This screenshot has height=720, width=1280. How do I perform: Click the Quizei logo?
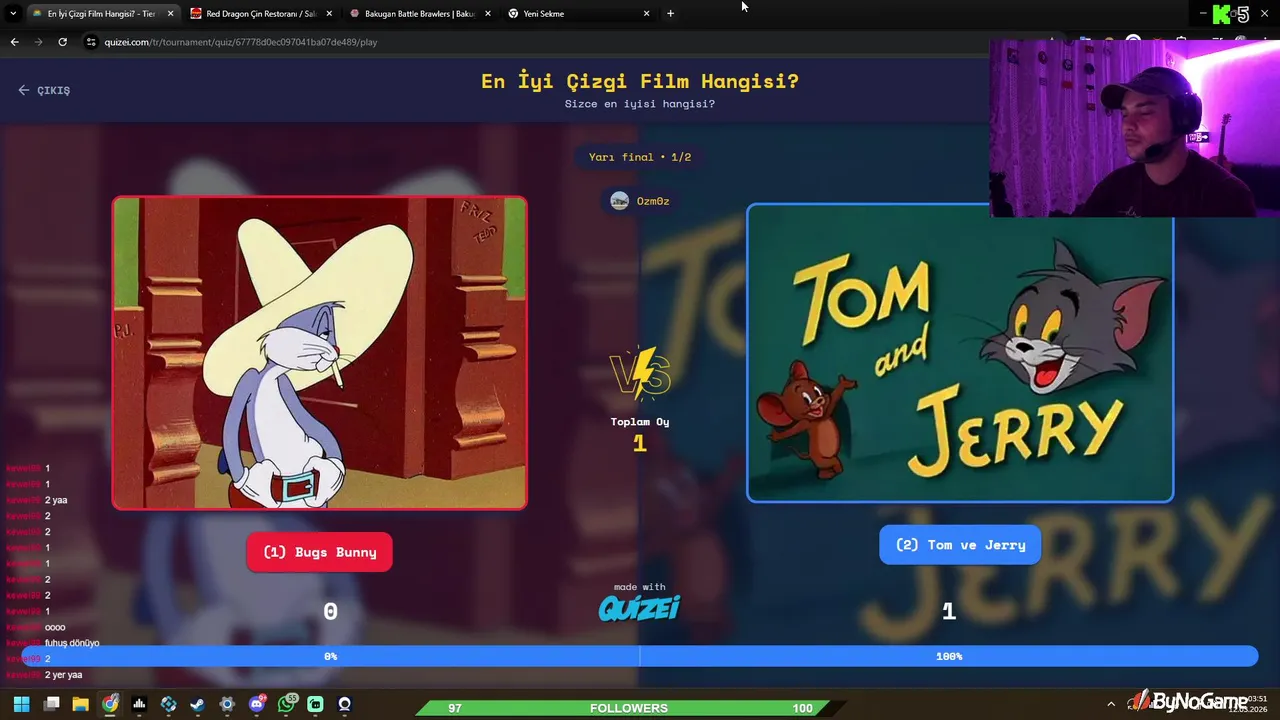click(639, 607)
